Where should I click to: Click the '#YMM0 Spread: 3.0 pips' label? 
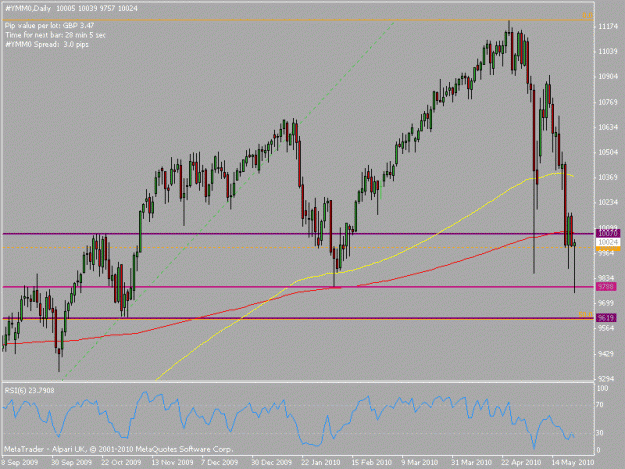point(47,44)
